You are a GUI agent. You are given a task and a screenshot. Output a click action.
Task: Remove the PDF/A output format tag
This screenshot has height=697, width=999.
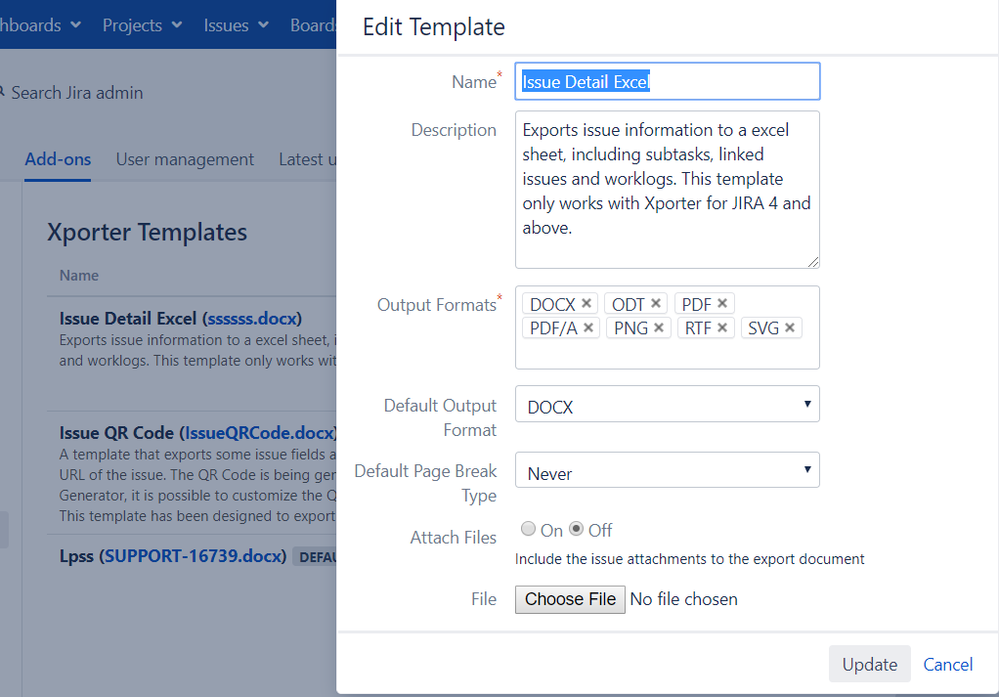point(588,327)
